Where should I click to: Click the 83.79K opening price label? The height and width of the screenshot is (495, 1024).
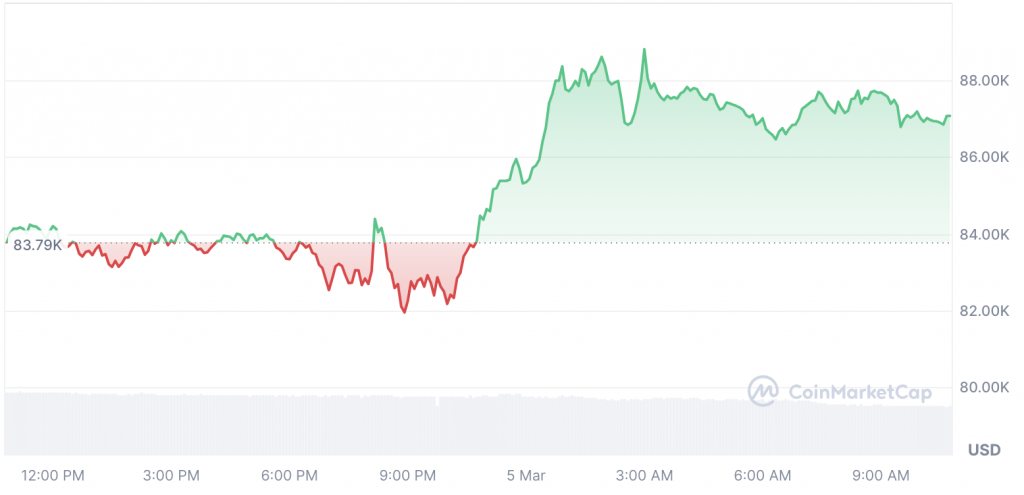tap(37, 244)
